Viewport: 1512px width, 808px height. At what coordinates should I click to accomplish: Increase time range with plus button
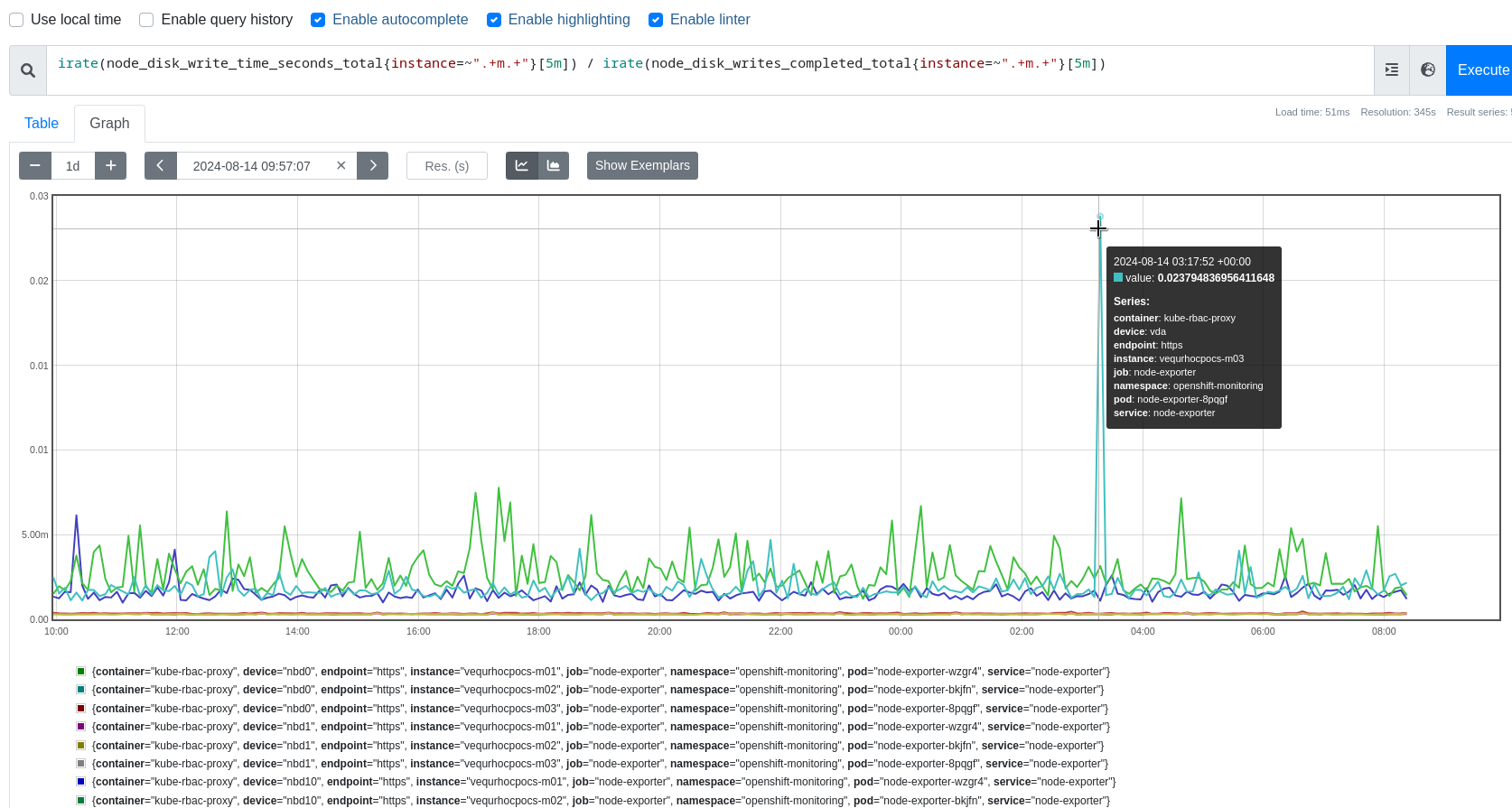[x=111, y=165]
